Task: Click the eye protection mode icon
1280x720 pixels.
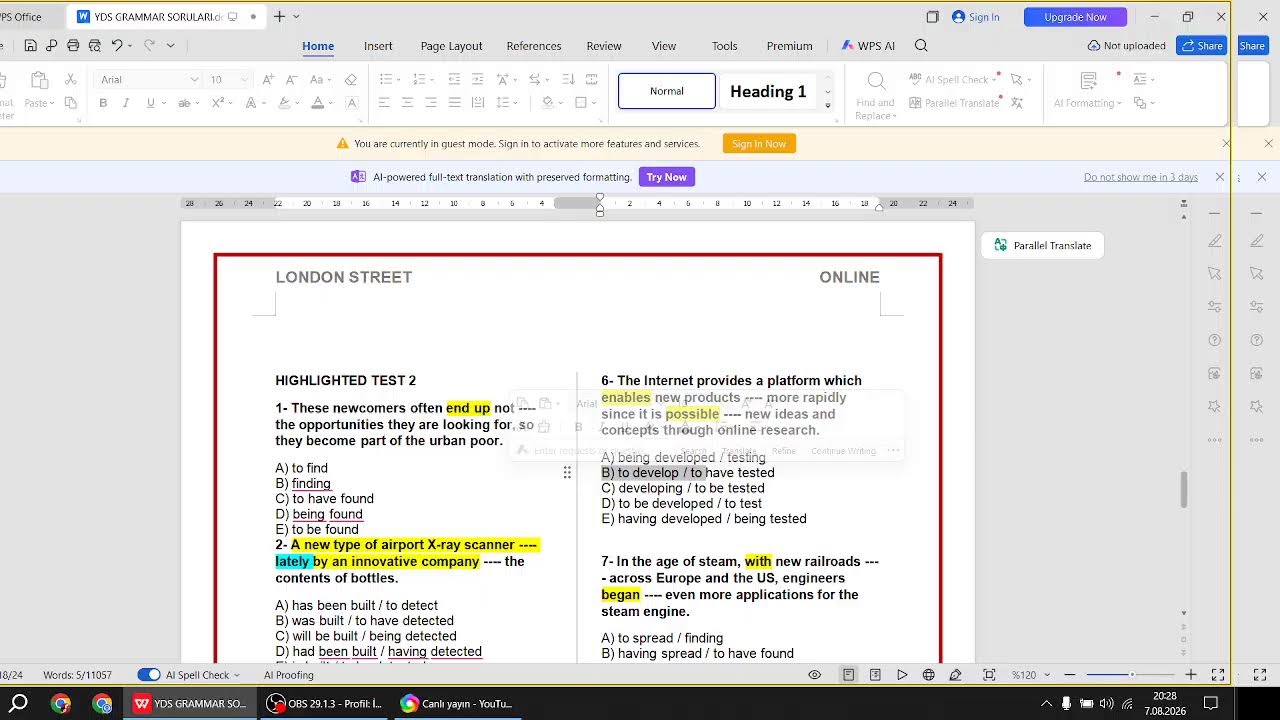Action: coord(815,675)
